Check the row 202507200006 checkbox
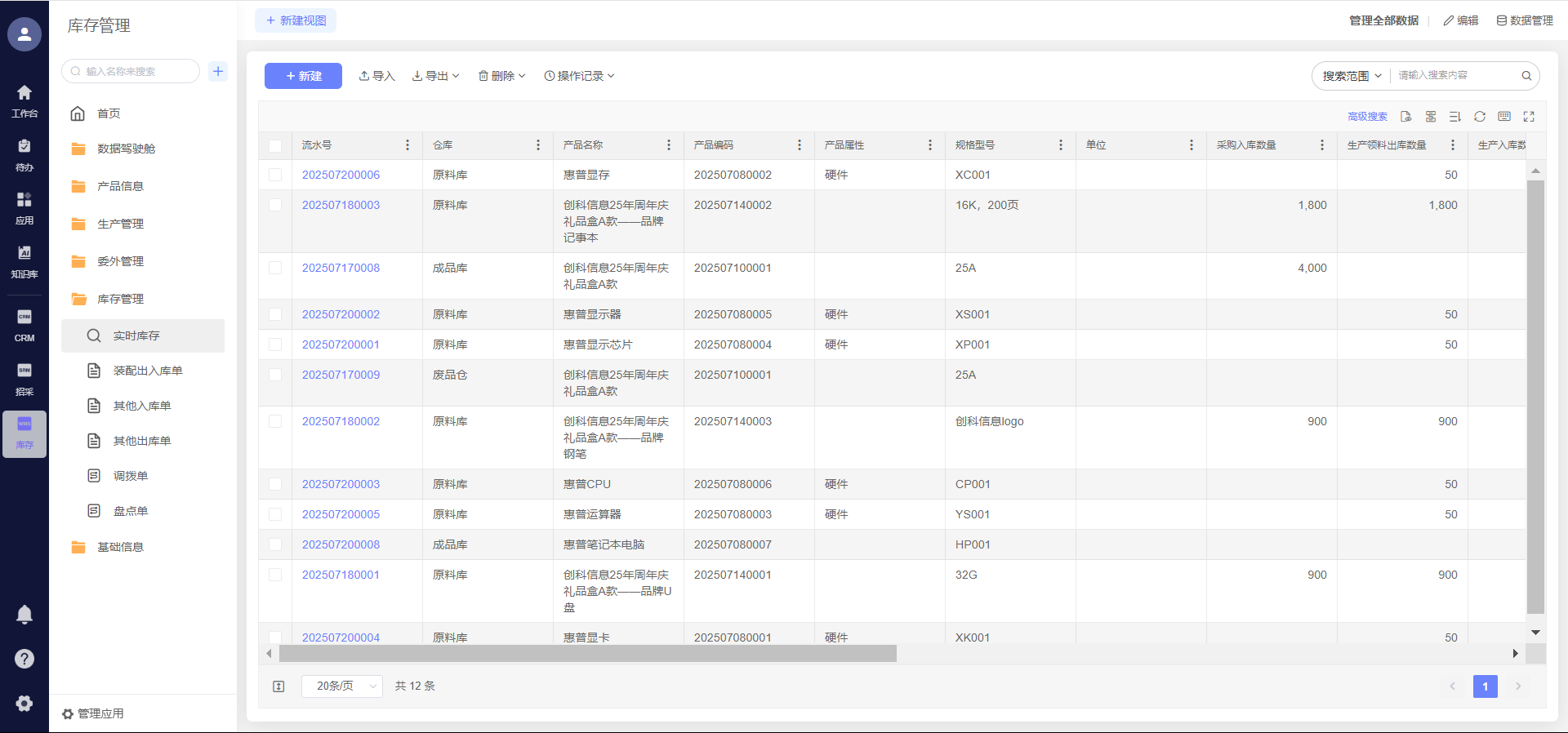The width and height of the screenshot is (1568, 733). point(275,175)
